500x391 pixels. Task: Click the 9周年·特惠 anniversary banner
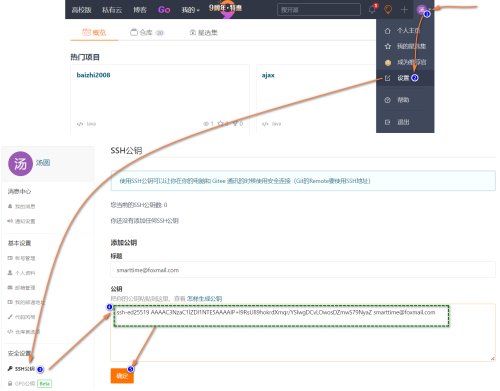[x=225, y=9]
